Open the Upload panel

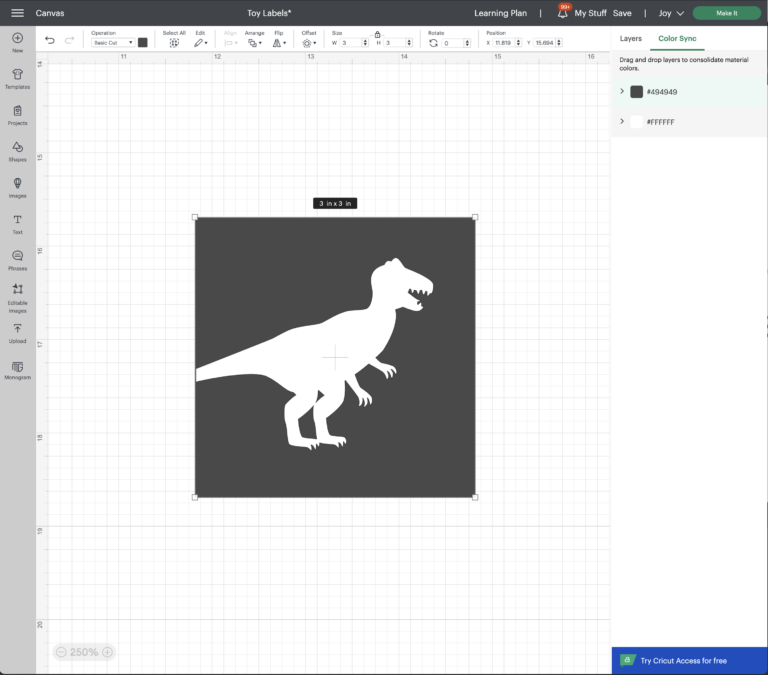(17, 331)
